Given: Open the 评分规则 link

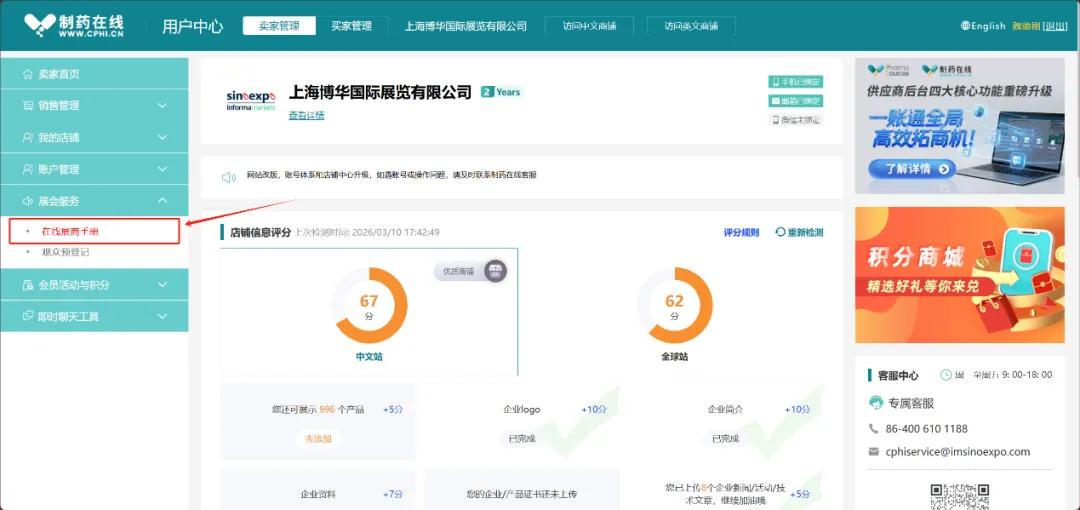Looking at the screenshot, I should point(741,232).
